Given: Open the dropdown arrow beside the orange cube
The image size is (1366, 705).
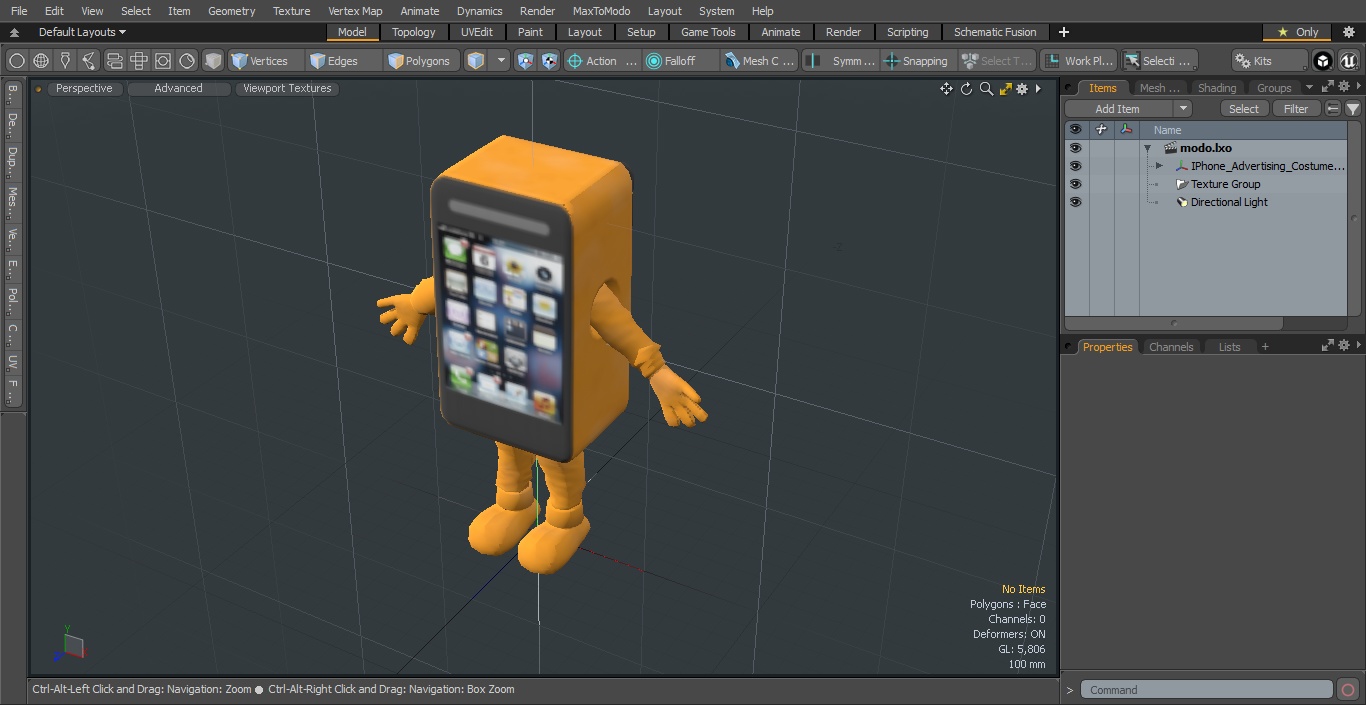Looking at the screenshot, I should click(x=501, y=61).
